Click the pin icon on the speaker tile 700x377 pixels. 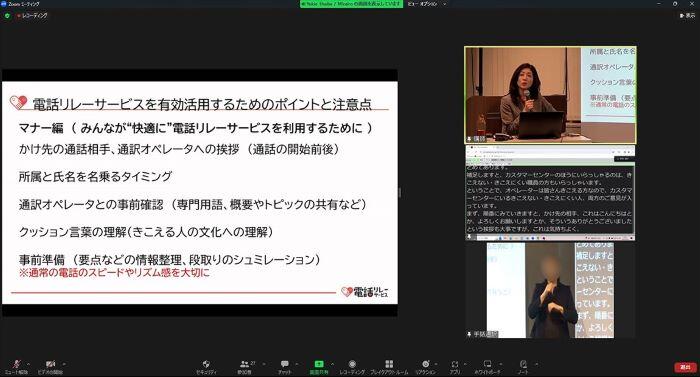point(469,139)
